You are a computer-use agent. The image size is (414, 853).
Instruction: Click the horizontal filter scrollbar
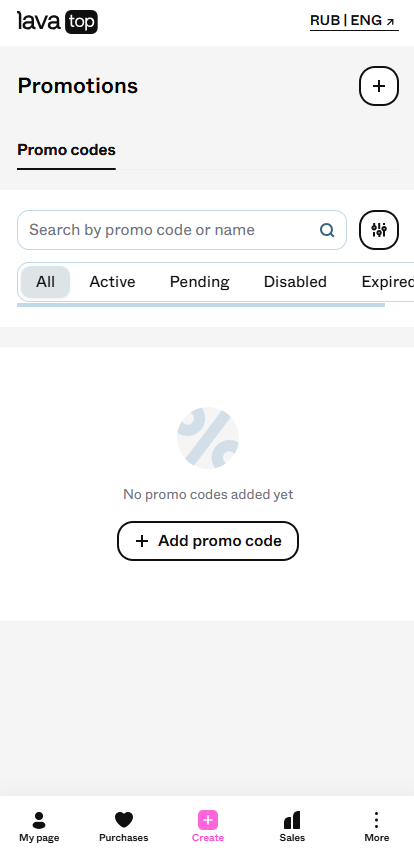click(x=201, y=305)
